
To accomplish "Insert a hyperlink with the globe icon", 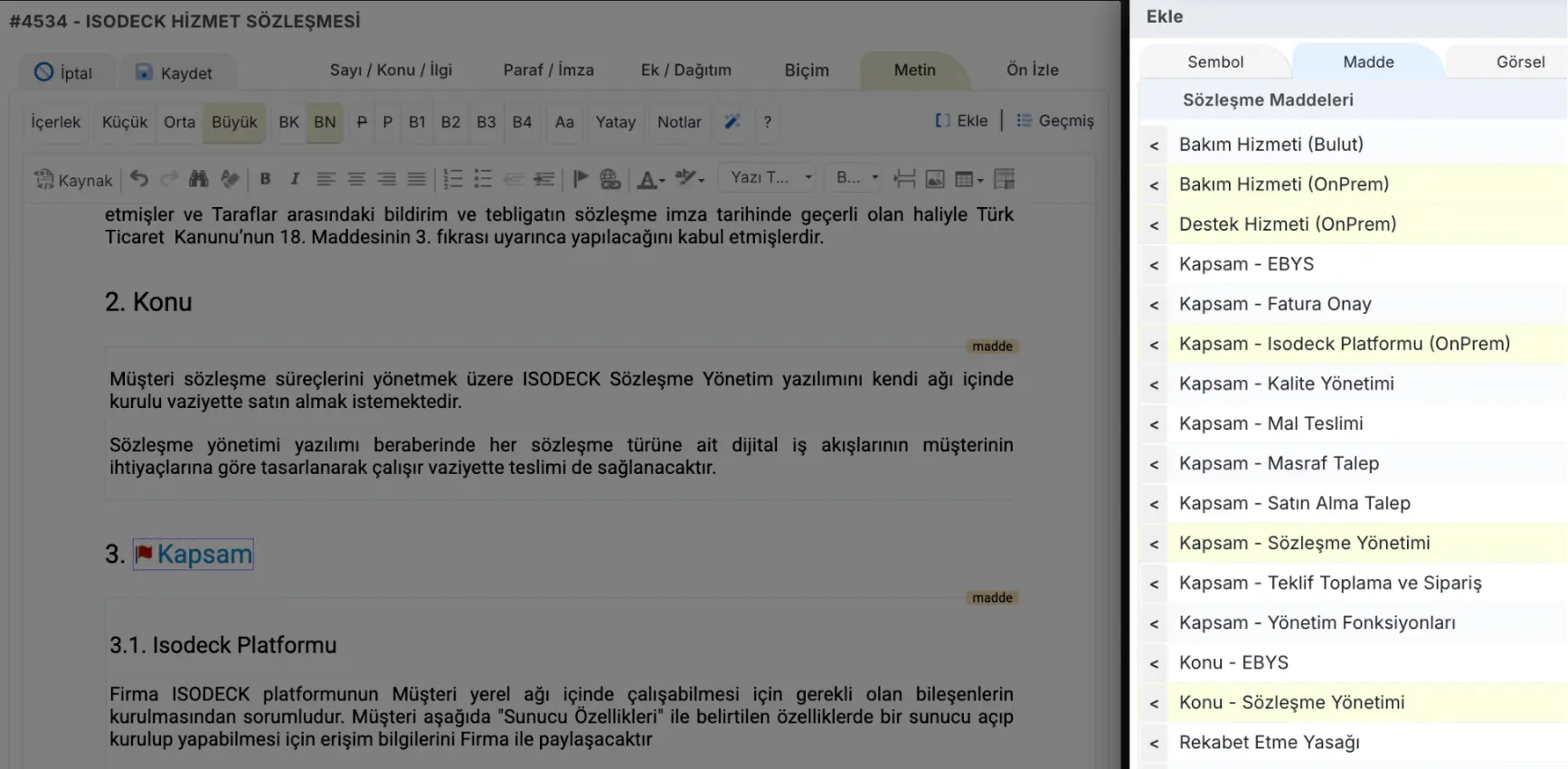I will pos(610,179).
